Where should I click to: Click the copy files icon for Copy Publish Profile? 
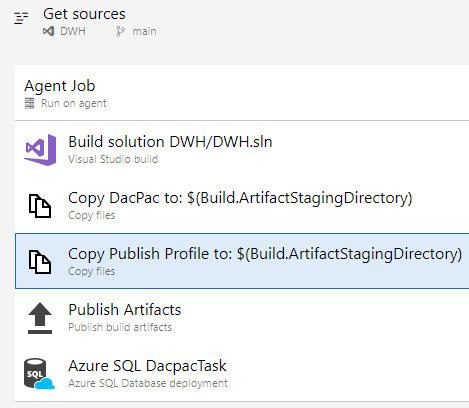click(x=40, y=262)
